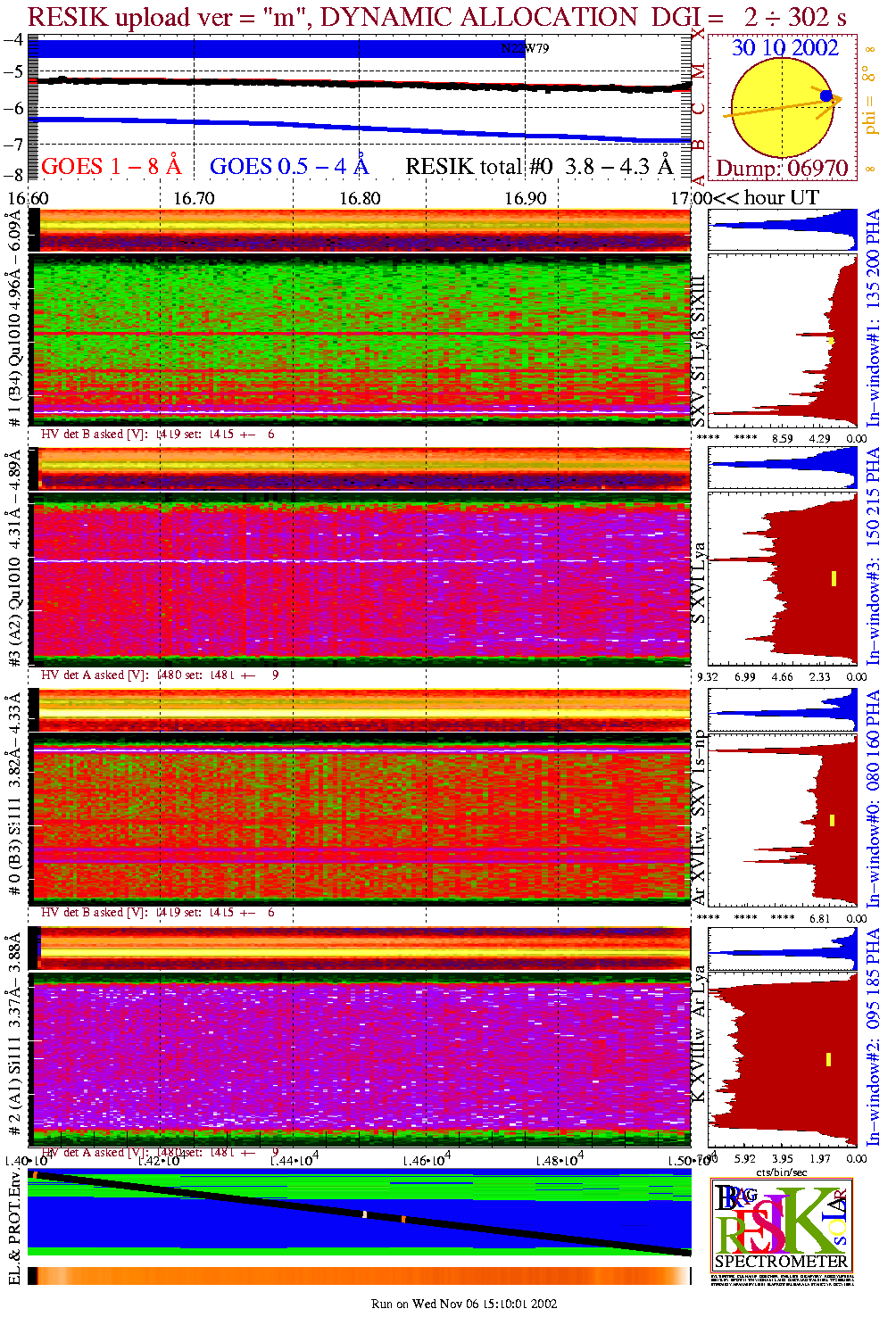
Task: Click the N22W79 position label
Action: point(525,49)
